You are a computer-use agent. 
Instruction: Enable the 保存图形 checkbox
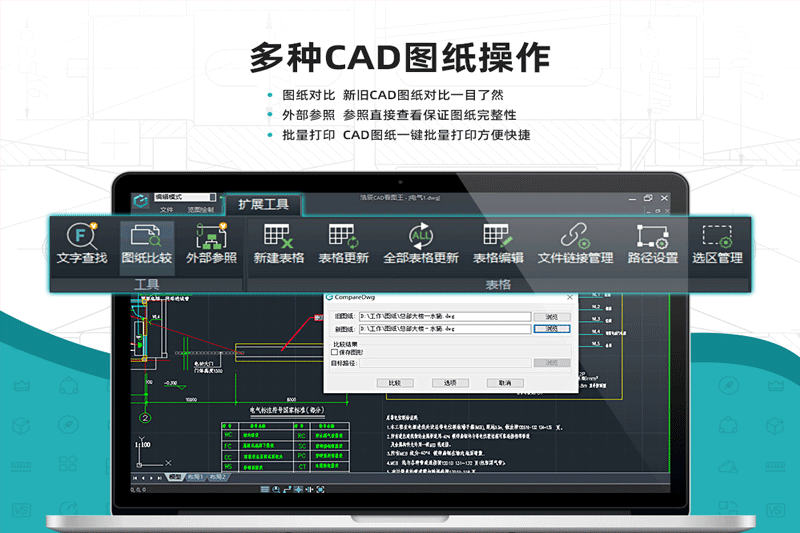pos(334,352)
